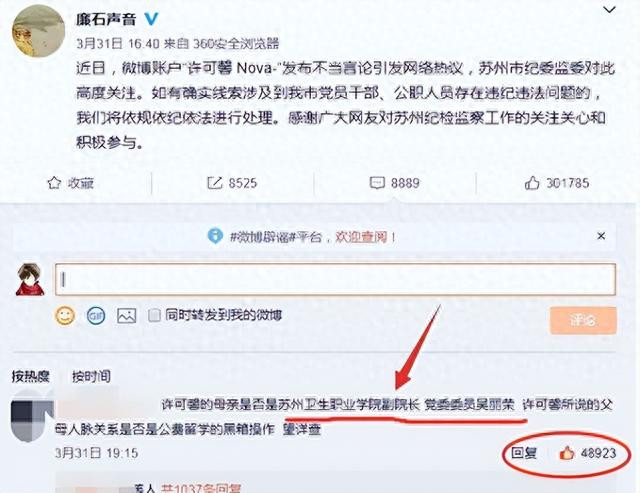Close the 微博辟谣 notice banner

pos(601,236)
